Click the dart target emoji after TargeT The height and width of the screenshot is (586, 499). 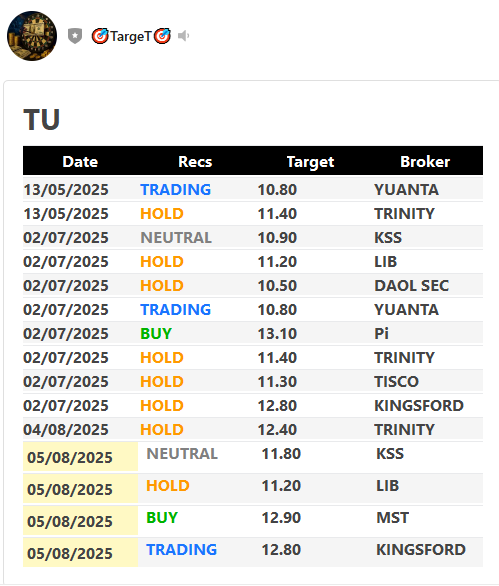click(163, 36)
